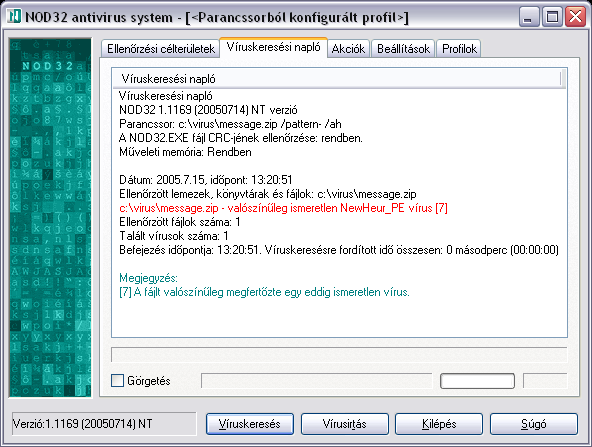
Task: Start scan with Víruskeresés button
Action: click(250, 424)
